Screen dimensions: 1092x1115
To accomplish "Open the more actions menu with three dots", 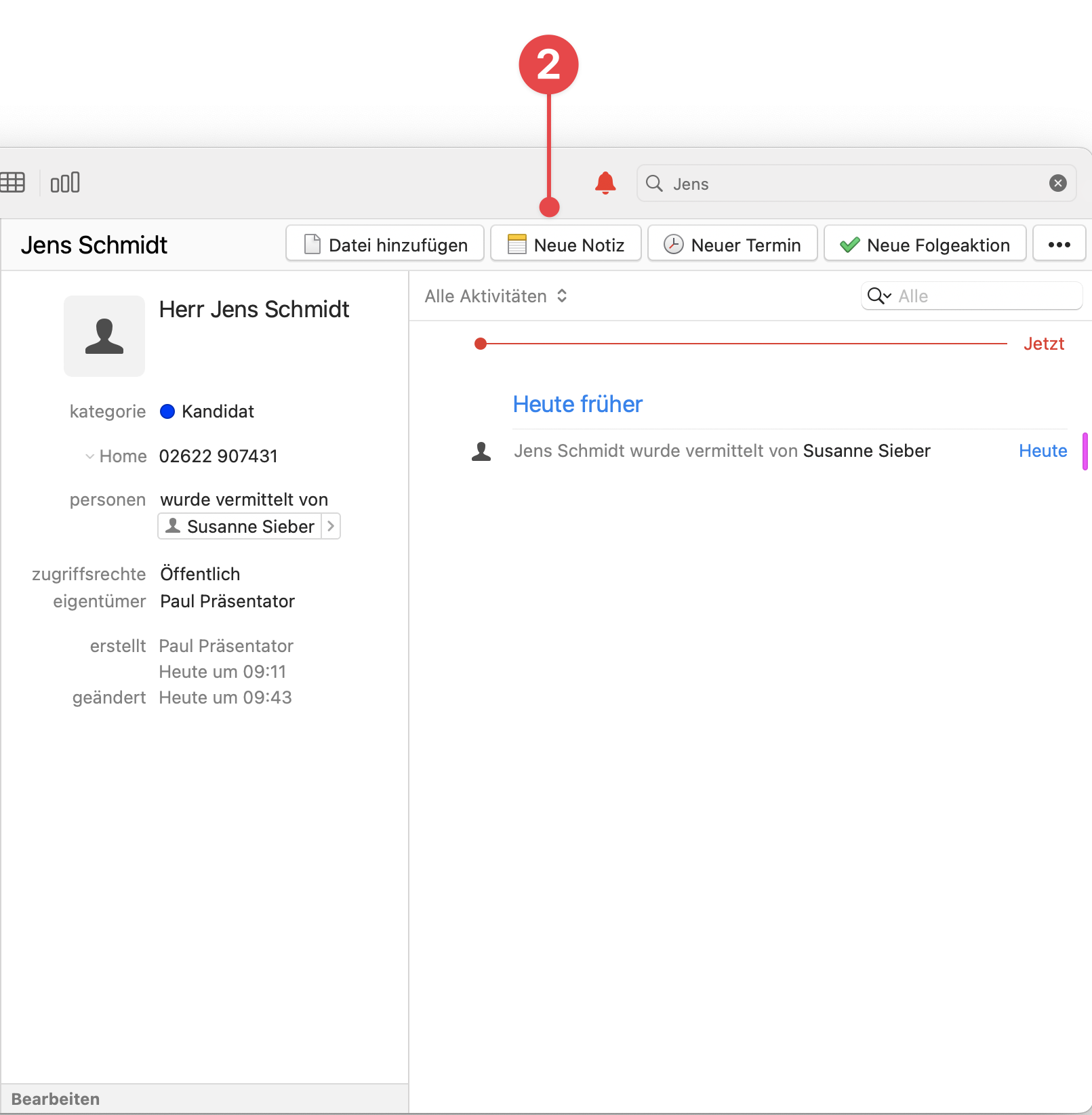I will [x=1059, y=243].
